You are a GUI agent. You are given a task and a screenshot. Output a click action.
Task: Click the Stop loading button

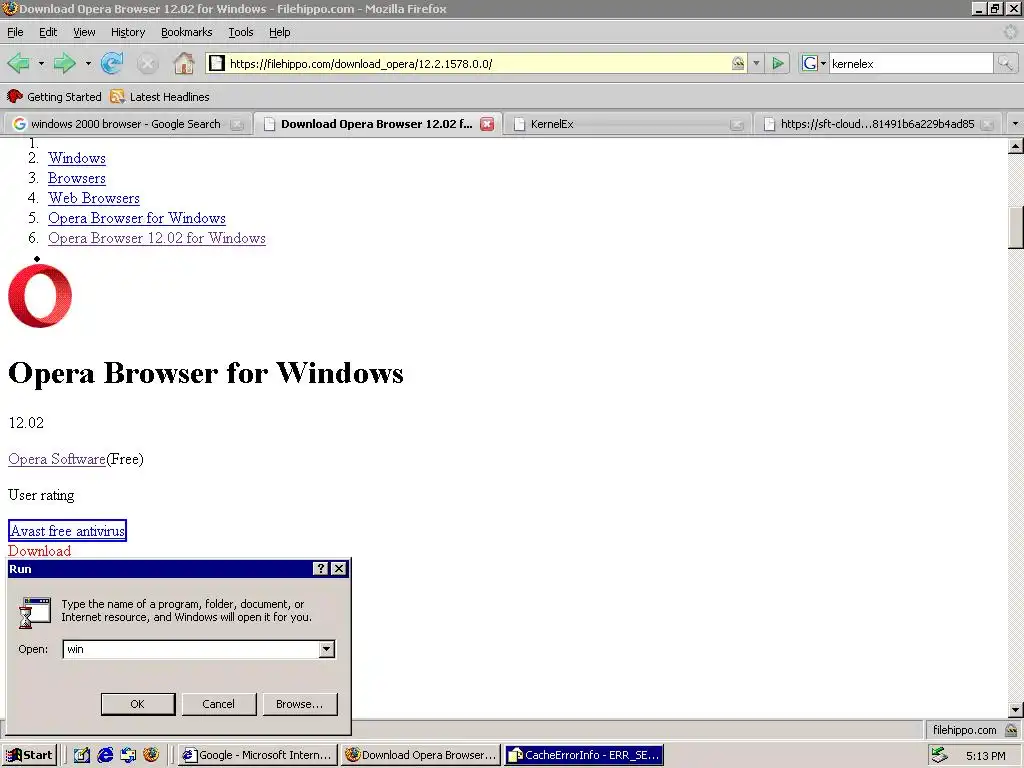click(148, 63)
